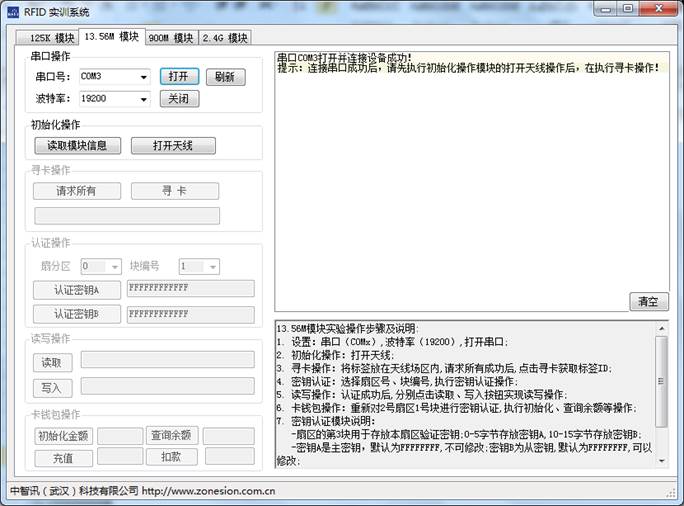Switch to the 125K 模块 tab

tap(46, 38)
